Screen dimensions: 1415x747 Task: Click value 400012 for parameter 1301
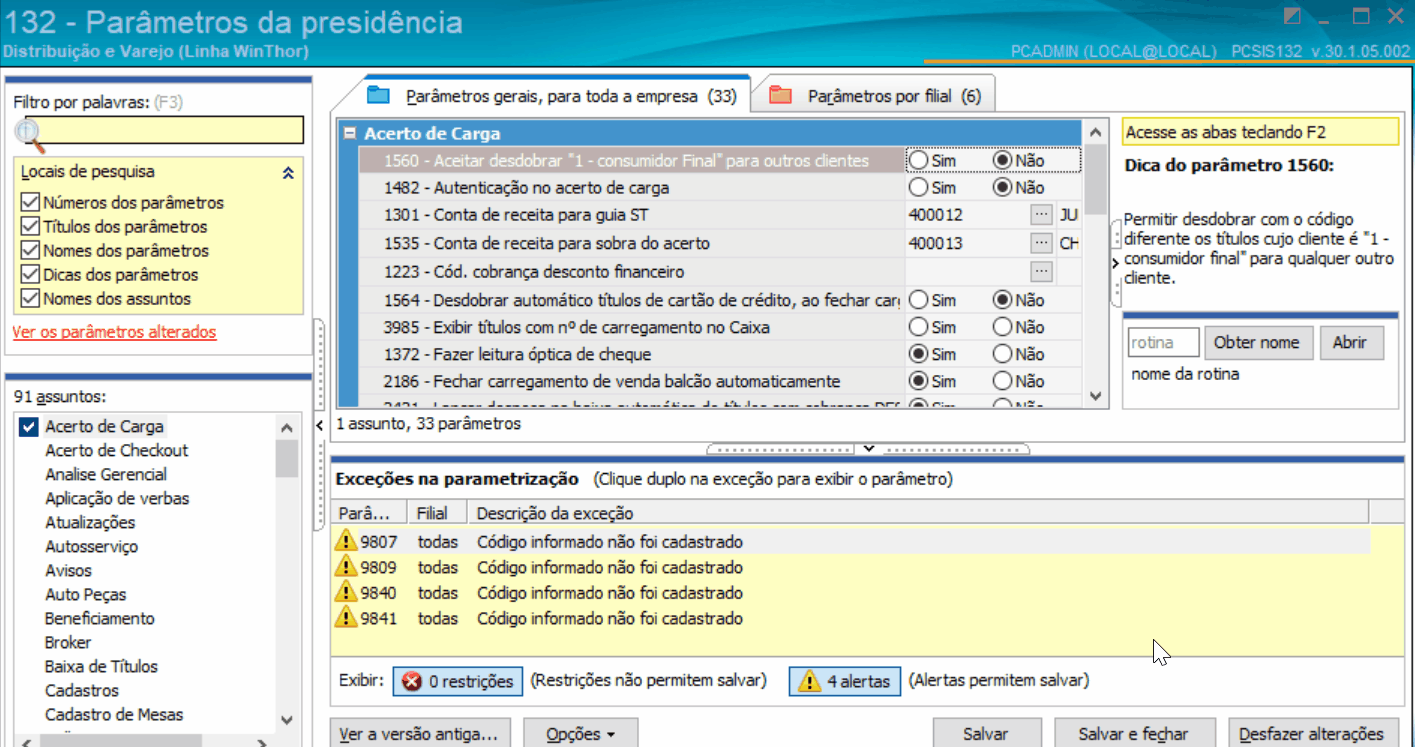click(936, 215)
